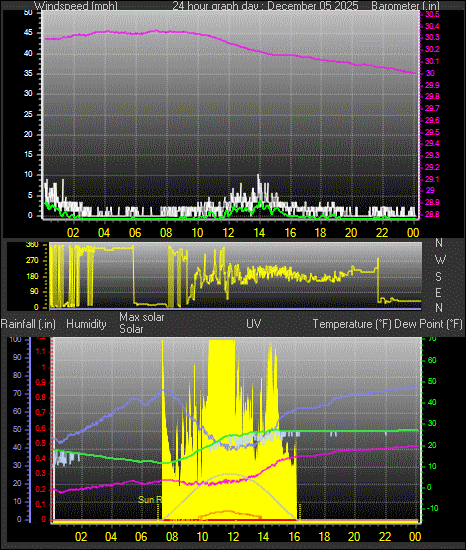Select the 45 mph windspeed axis label
466x550 pixels.
28,33
